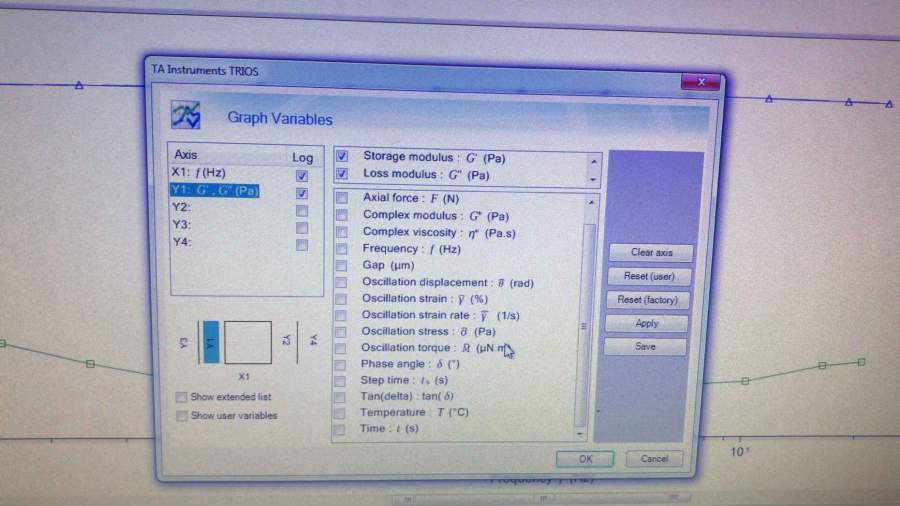Check the Oscillation displacement variable
The width and height of the screenshot is (900, 506).
pos(341,282)
